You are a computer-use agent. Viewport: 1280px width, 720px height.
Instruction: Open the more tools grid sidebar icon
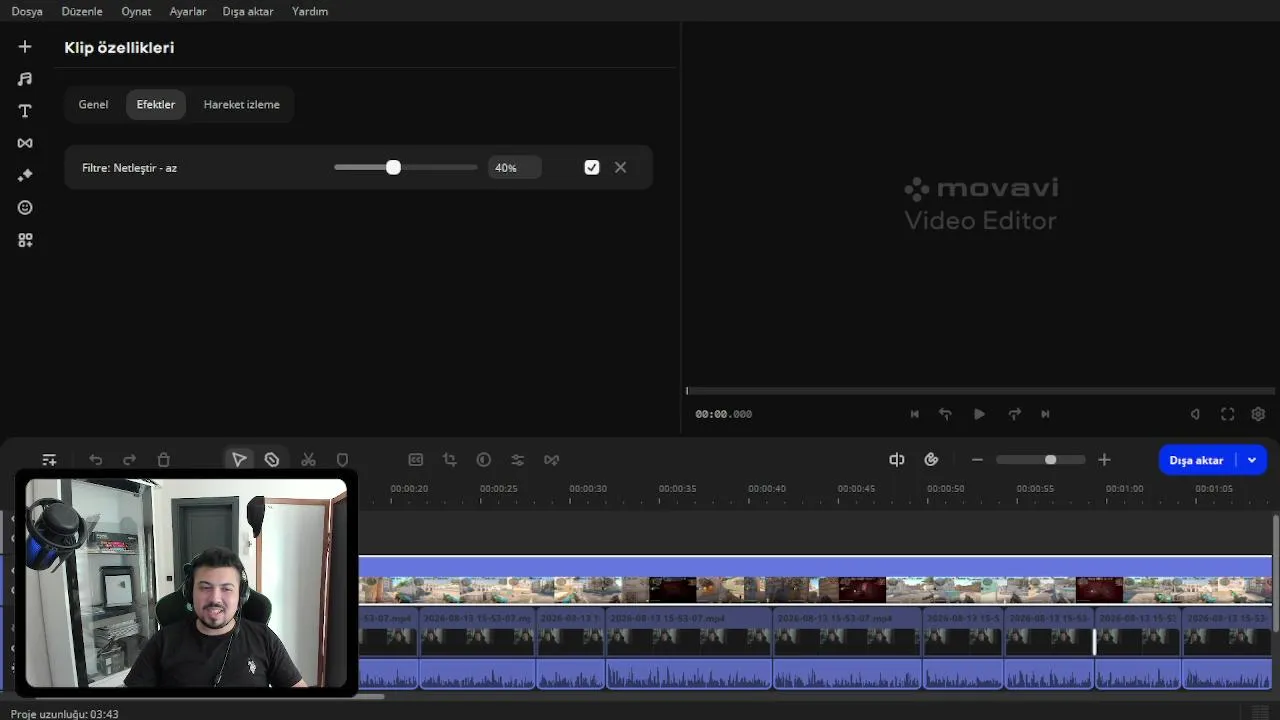25,240
